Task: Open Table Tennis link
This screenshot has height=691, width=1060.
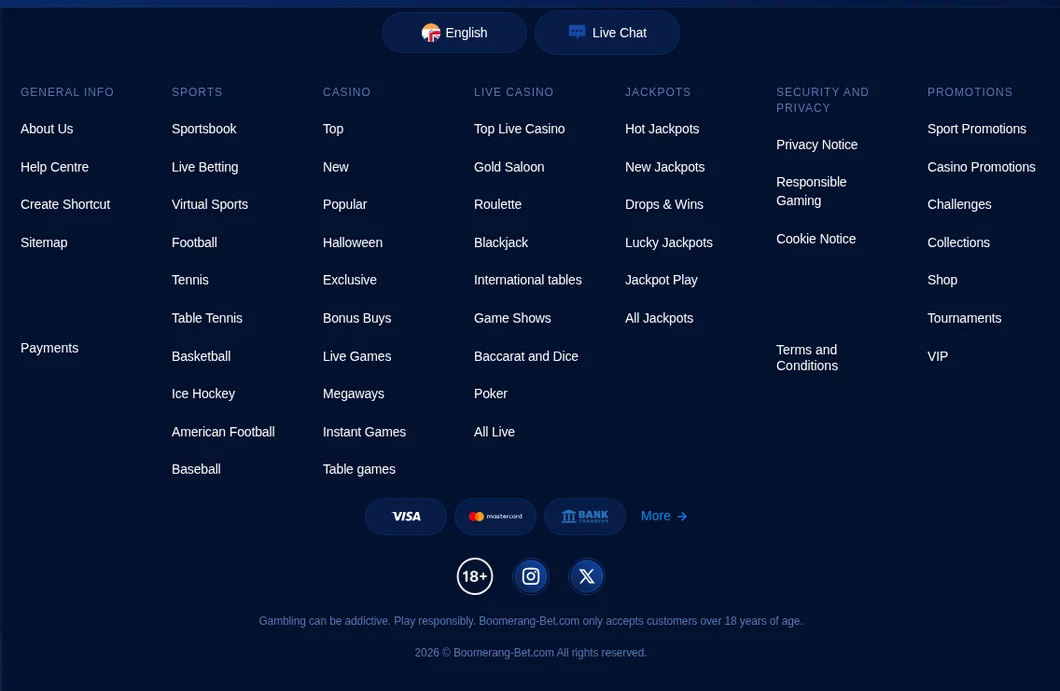Action: pyautogui.click(x=207, y=318)
